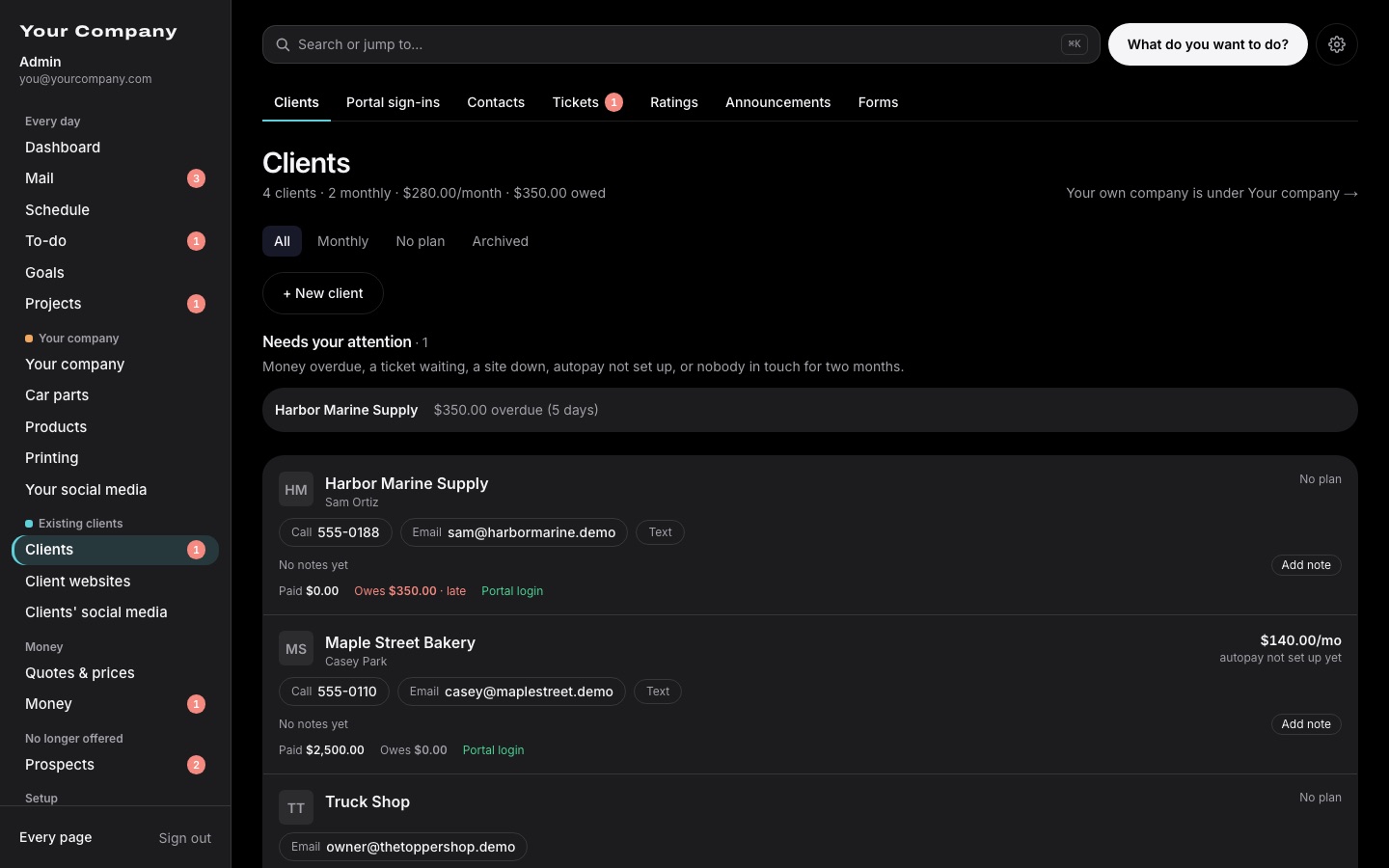Open the What do you want to do button

1208,44
